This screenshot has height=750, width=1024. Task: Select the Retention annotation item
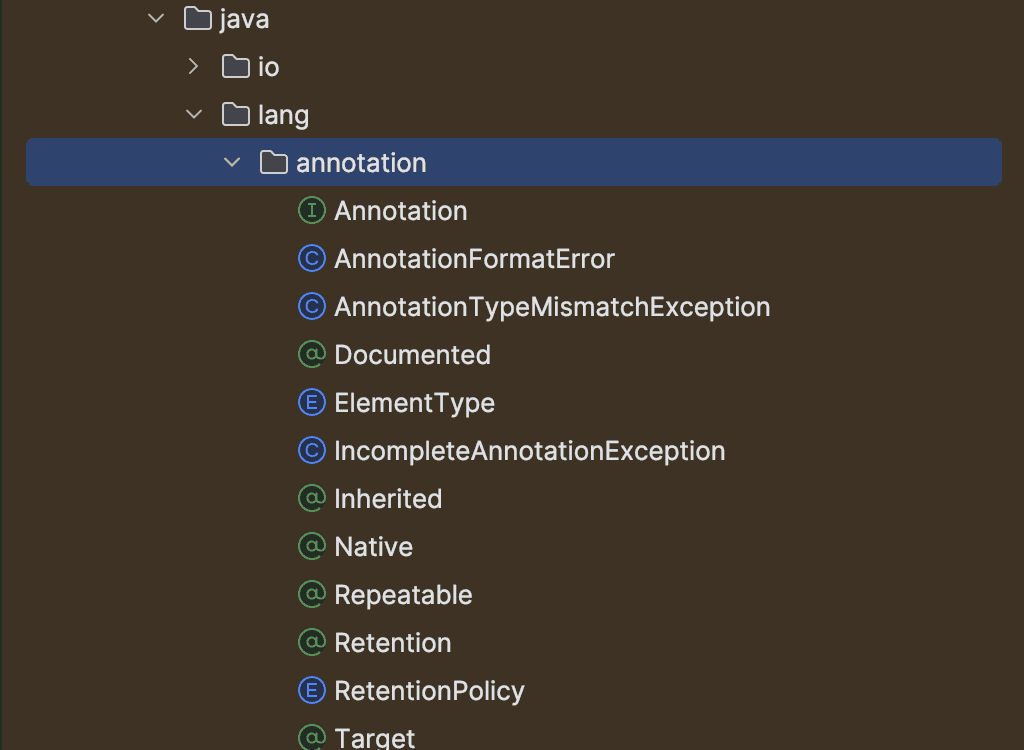tap(392, 643)
